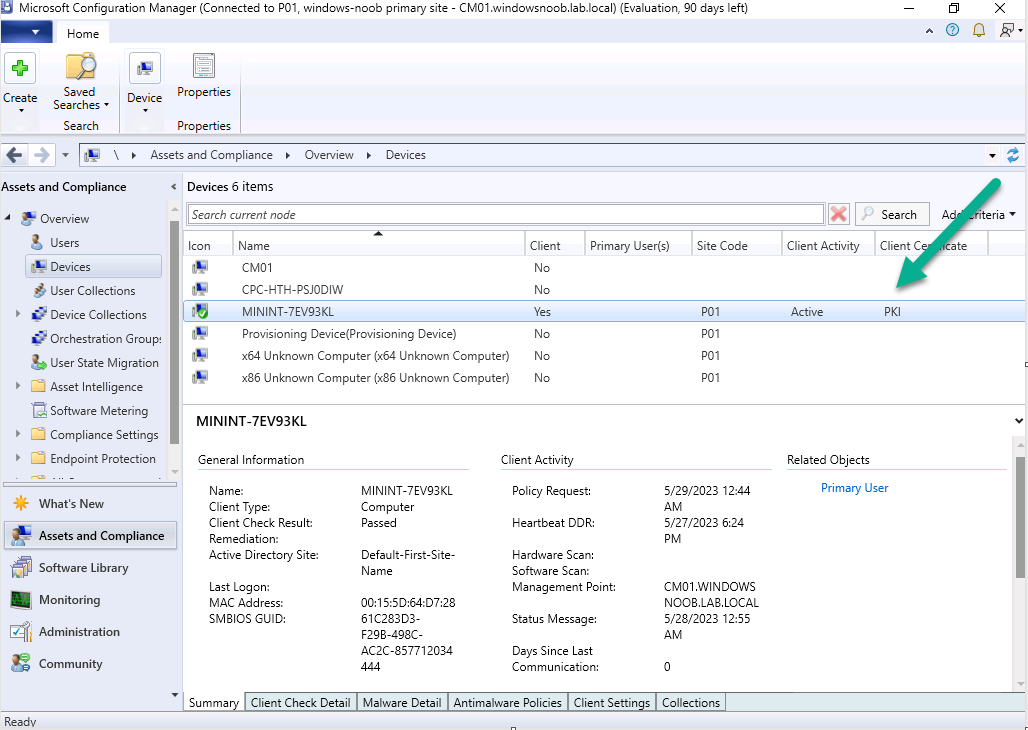The height and width of the screenshot is (730, 1028).
Task: Click the Device ribbon icon
Action: 144,68
